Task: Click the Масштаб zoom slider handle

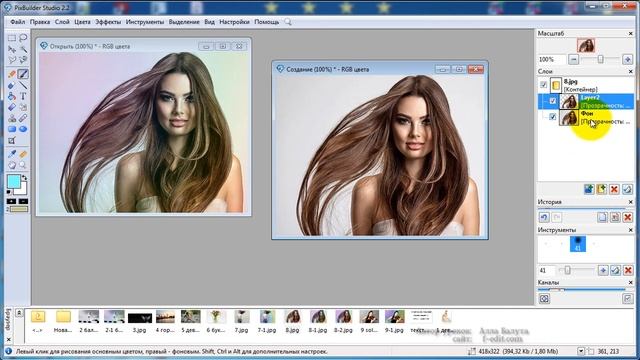Action: (x=600, y=60)
